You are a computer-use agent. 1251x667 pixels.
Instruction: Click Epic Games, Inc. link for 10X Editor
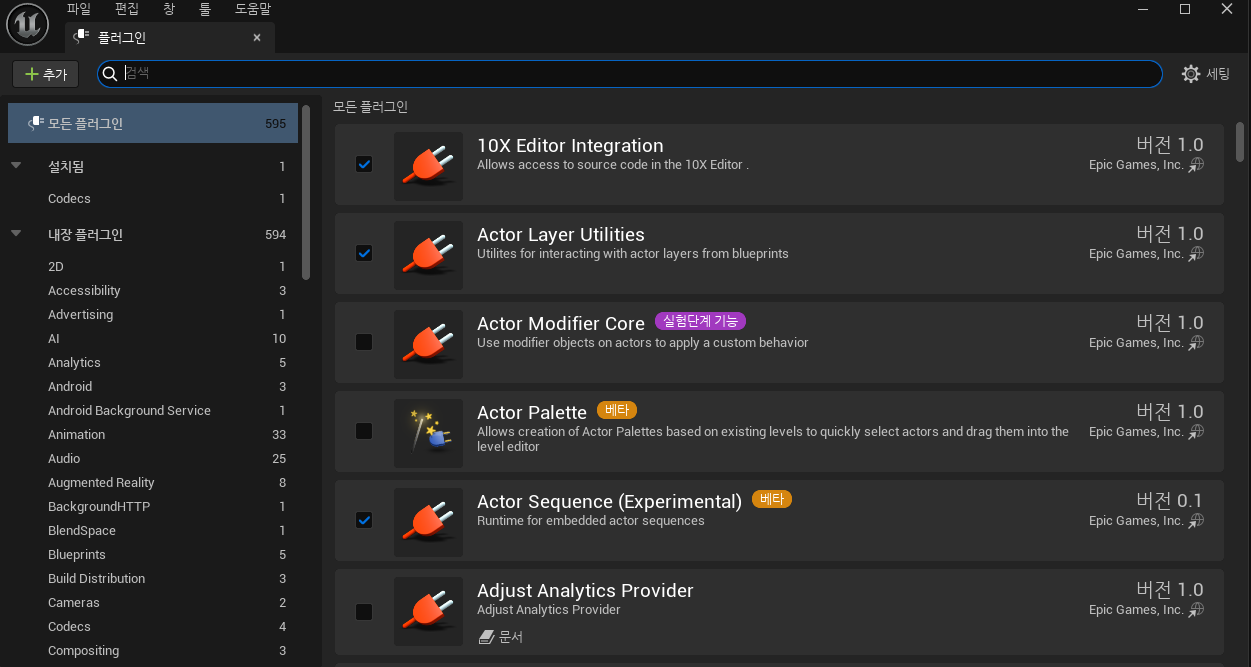tap(1136, 165)
